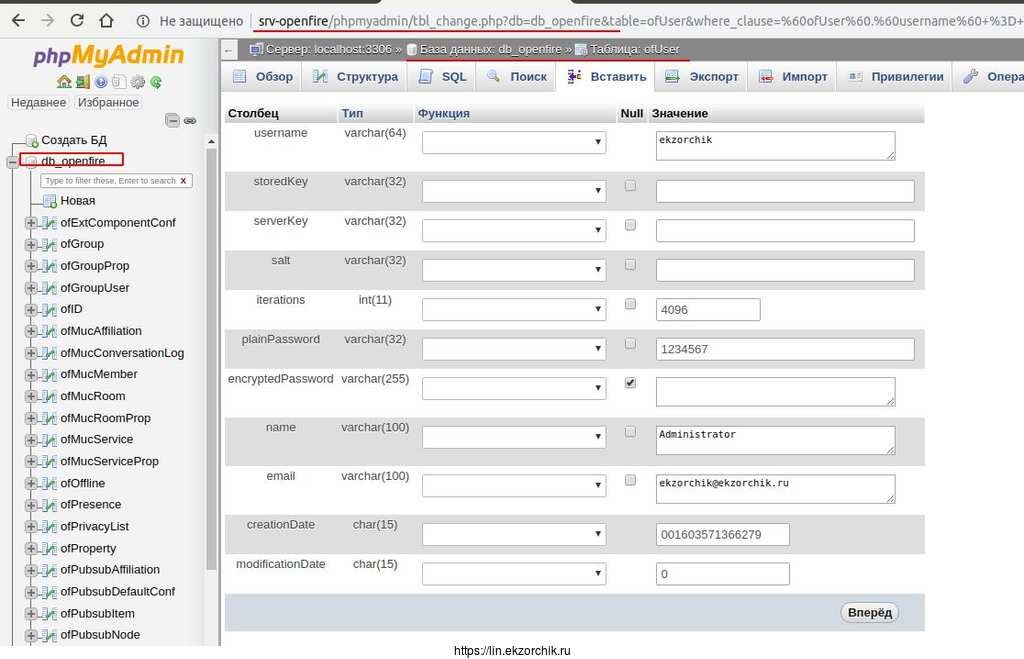Click the log out icon in sidebar

[83, 82]
